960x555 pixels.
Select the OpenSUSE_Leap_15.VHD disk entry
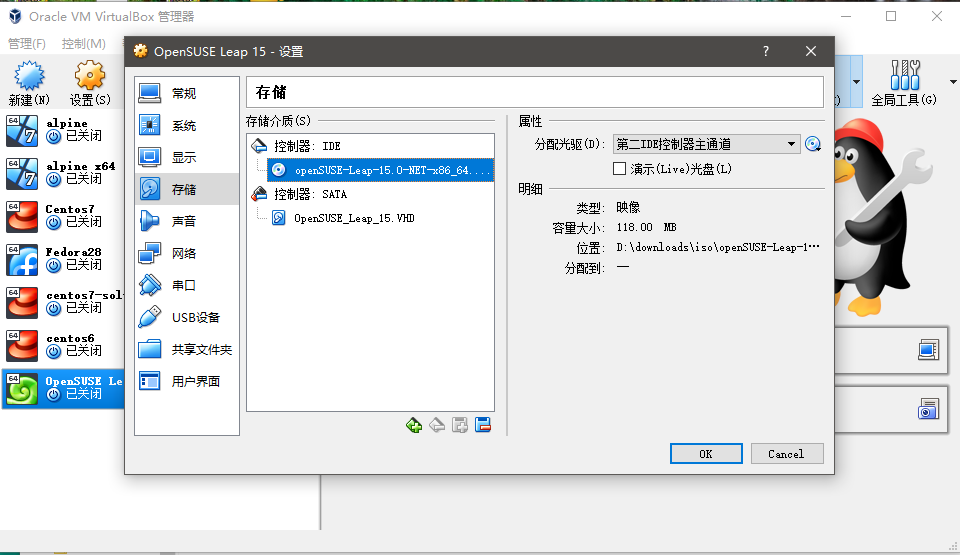coord(340,217)
